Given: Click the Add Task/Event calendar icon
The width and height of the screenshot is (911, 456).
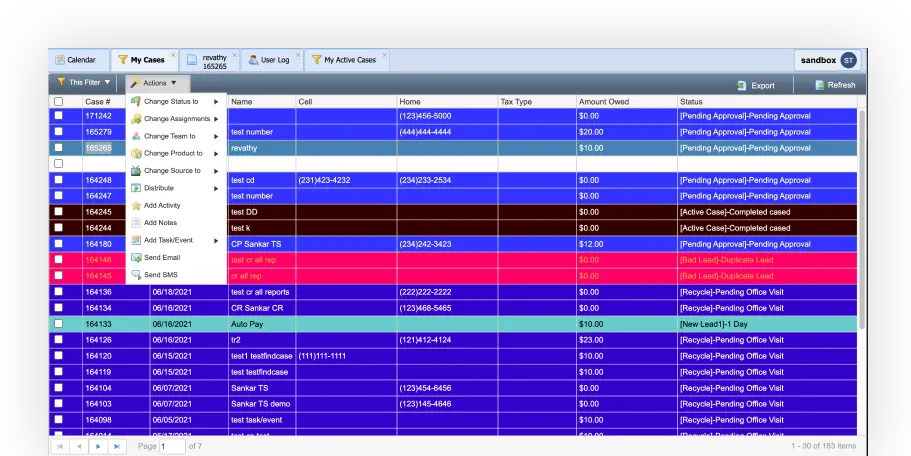Looking at the screenshot, I should (x=136, y=240).
